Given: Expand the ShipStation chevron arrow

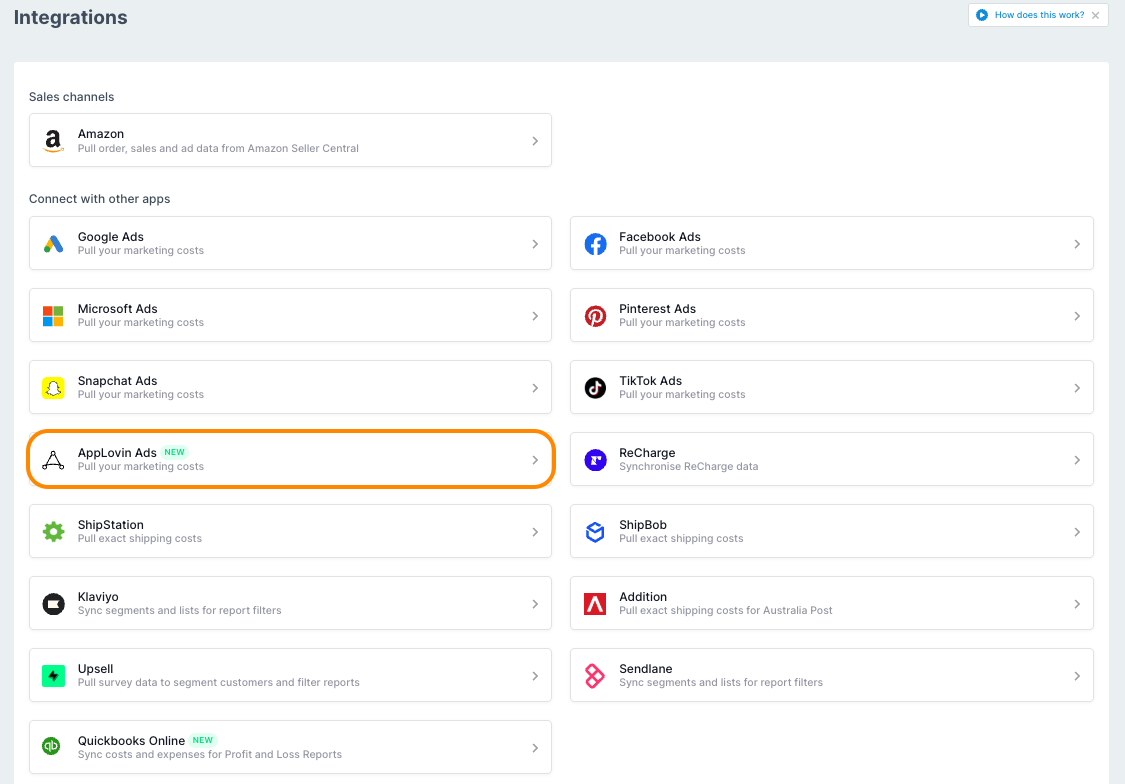Looking at the screenshot, I should click(535, 532).
